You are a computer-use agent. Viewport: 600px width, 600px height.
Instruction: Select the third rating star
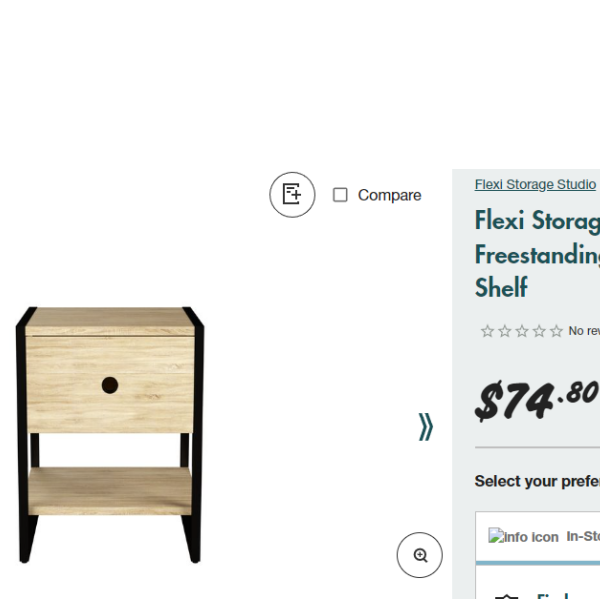[521, 331]
